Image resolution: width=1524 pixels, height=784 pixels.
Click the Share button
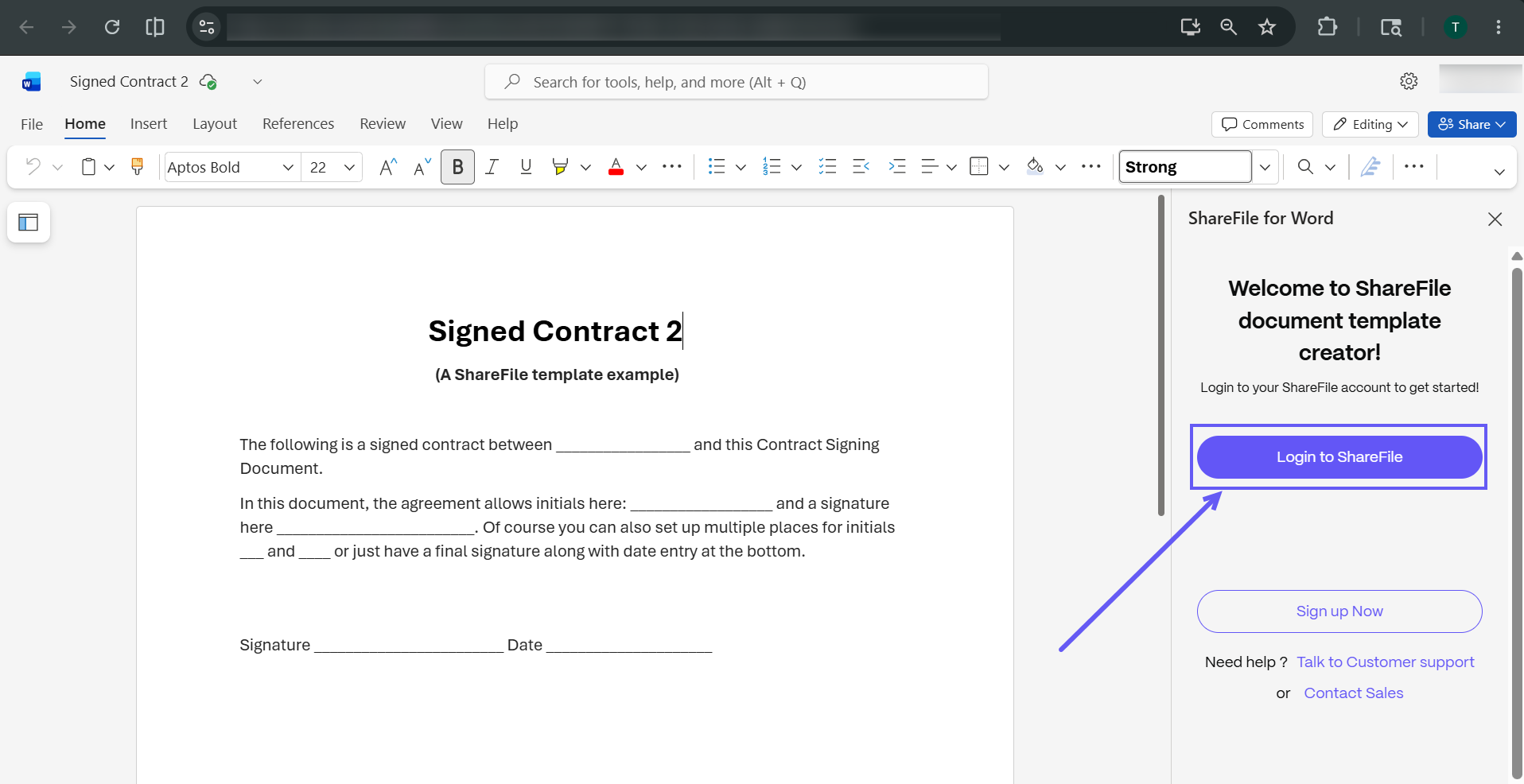click(1472, 124)
